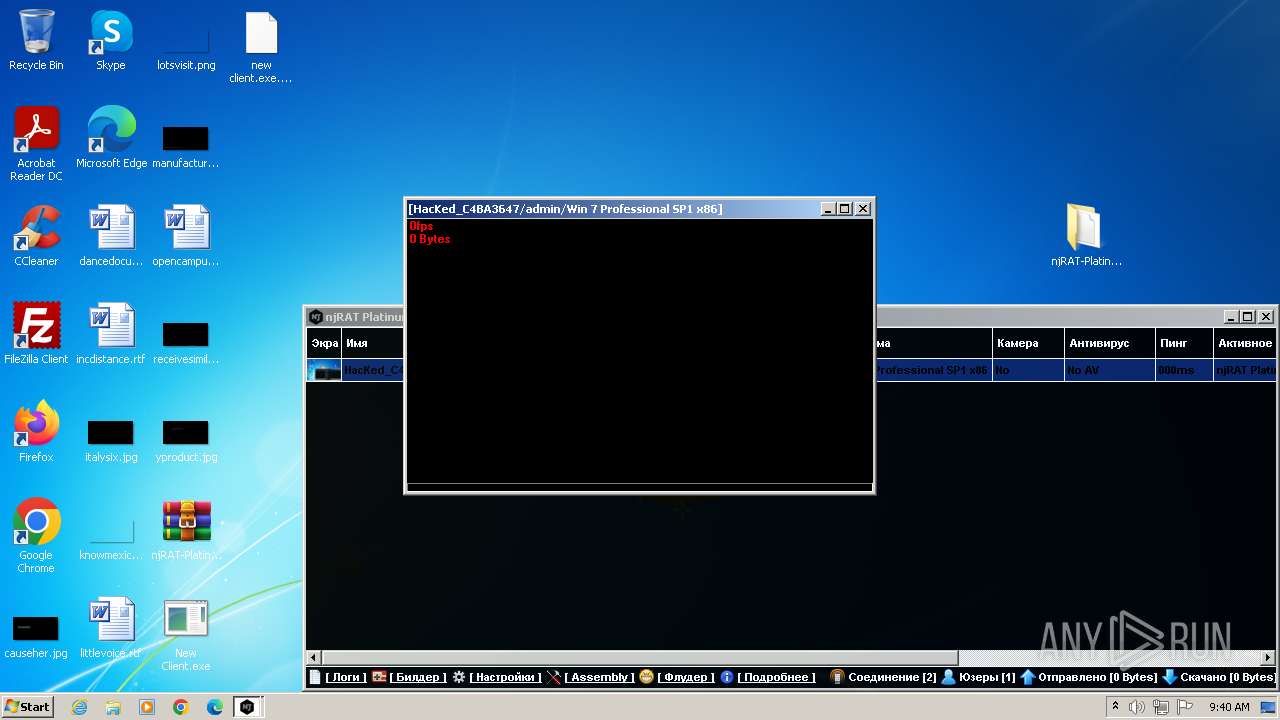Click the Антивирус column header
The height and width of the screenshot is (720, 1280).
[x=1109, y=343]
